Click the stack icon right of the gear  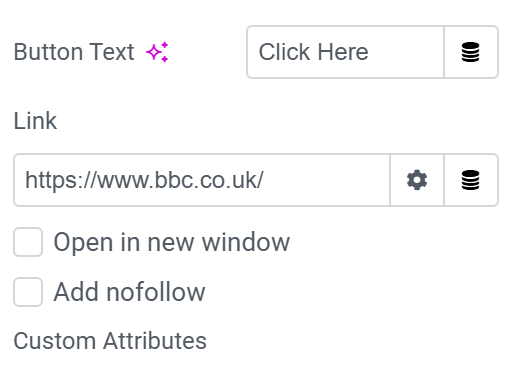click(471, 180)
